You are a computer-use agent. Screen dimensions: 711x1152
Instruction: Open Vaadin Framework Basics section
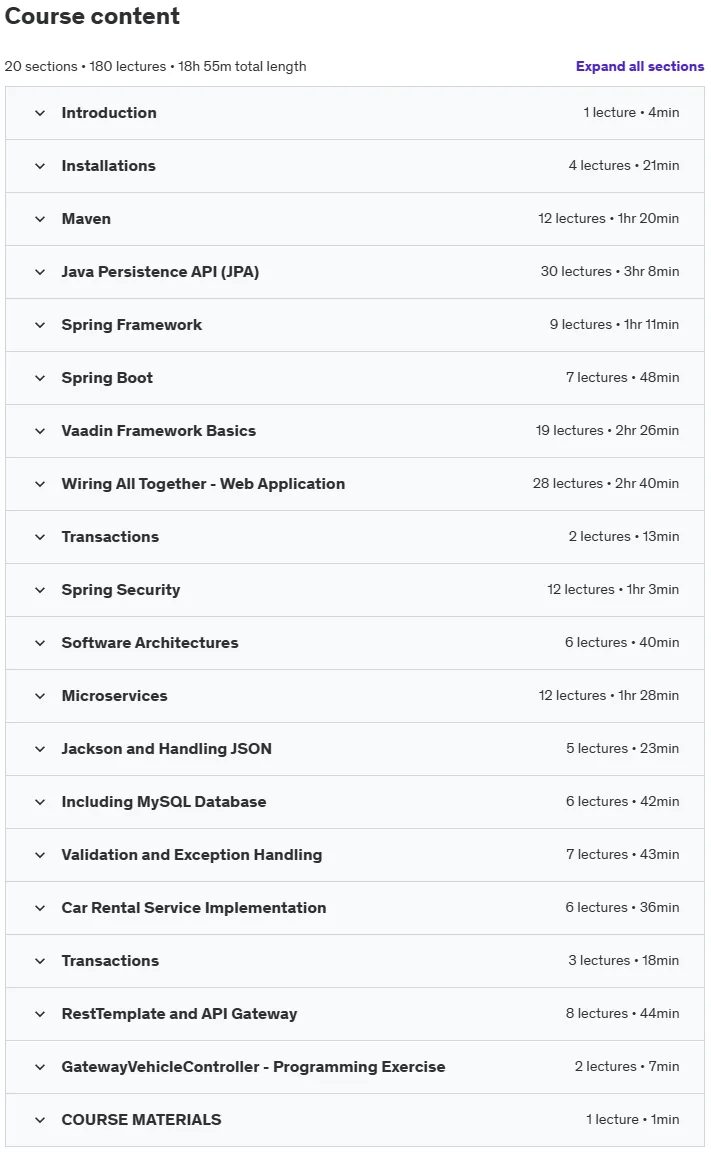[355, 431]
